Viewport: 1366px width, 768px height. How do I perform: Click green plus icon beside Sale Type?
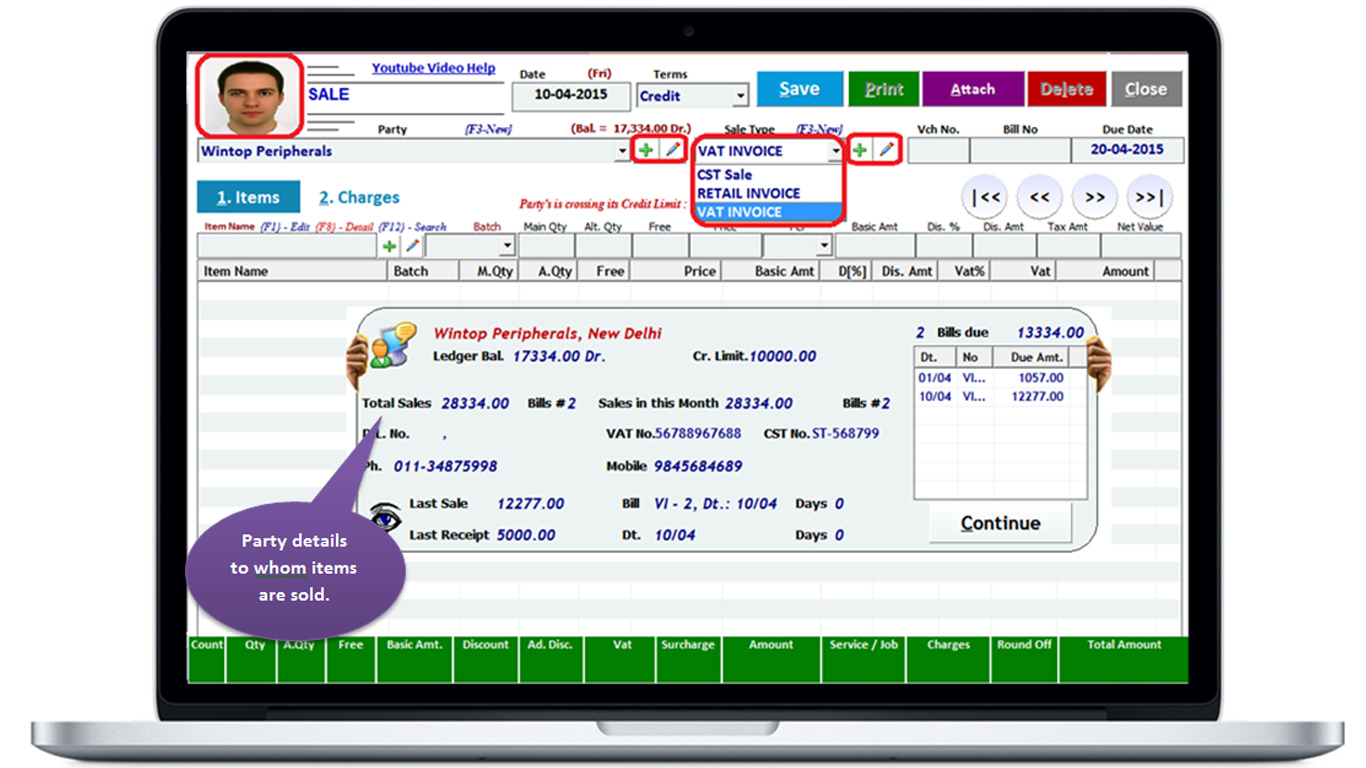tap(859, 150)
